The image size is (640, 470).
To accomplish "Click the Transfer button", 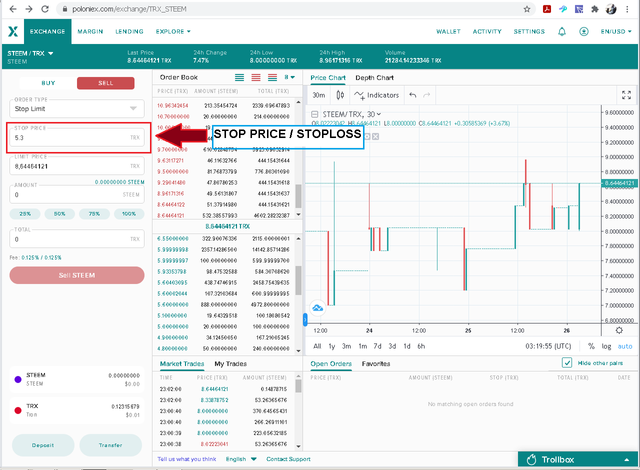I will [x=111, y=445].
